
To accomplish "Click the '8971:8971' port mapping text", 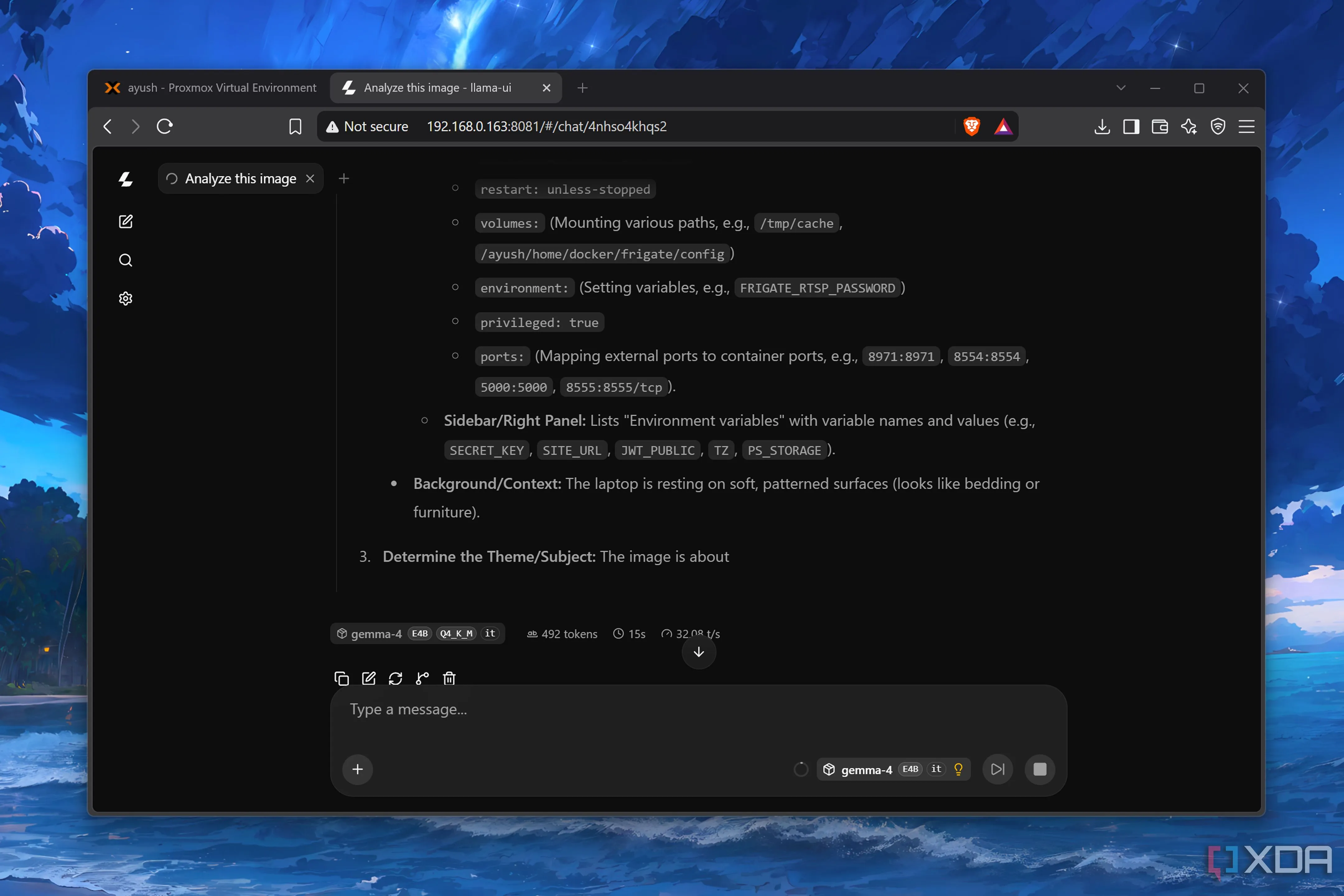I will point(901,357).
